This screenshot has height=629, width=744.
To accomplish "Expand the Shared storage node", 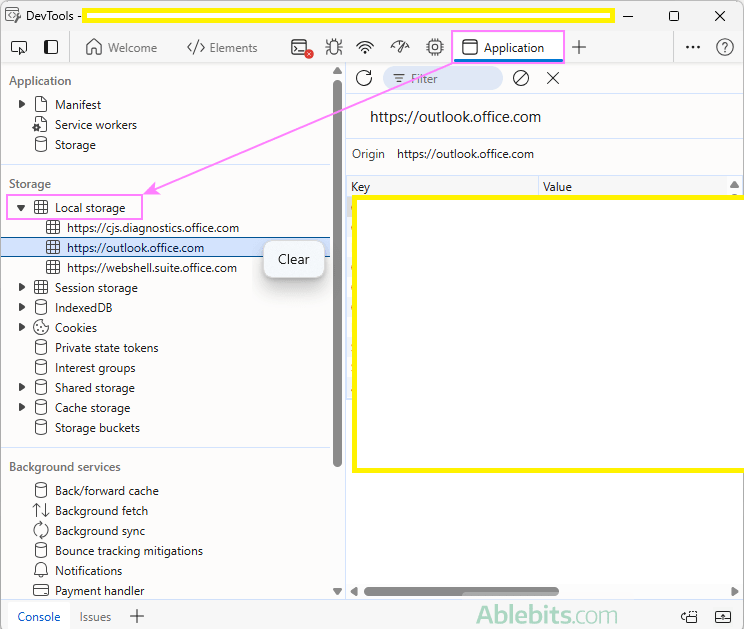I will [21, 387].
